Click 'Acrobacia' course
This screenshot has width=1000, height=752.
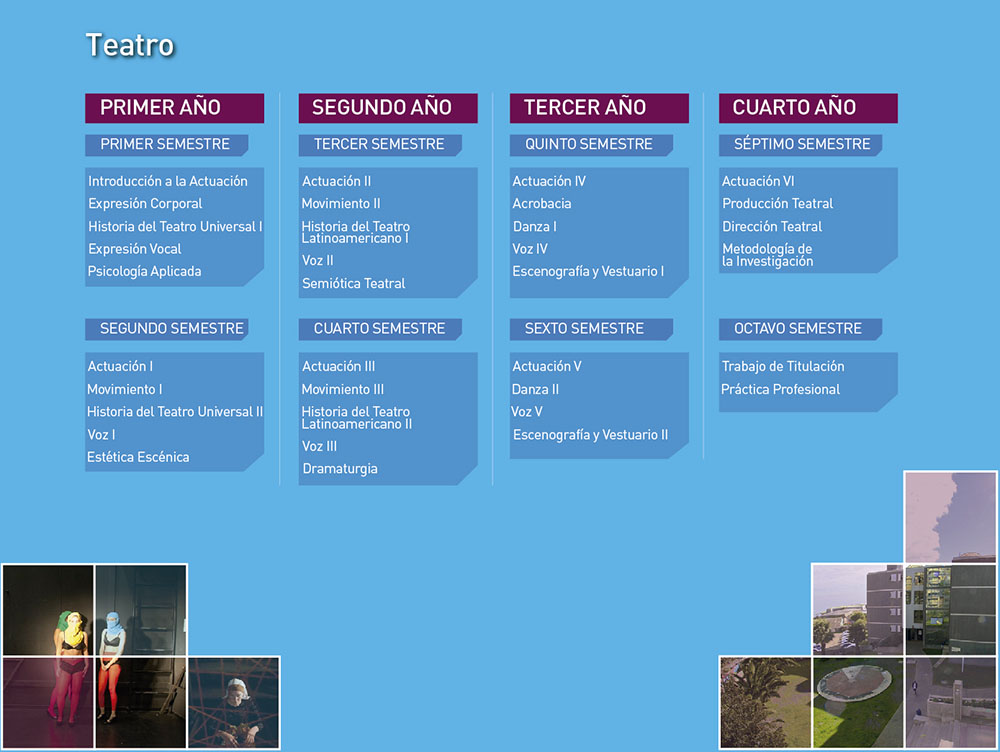541,204
